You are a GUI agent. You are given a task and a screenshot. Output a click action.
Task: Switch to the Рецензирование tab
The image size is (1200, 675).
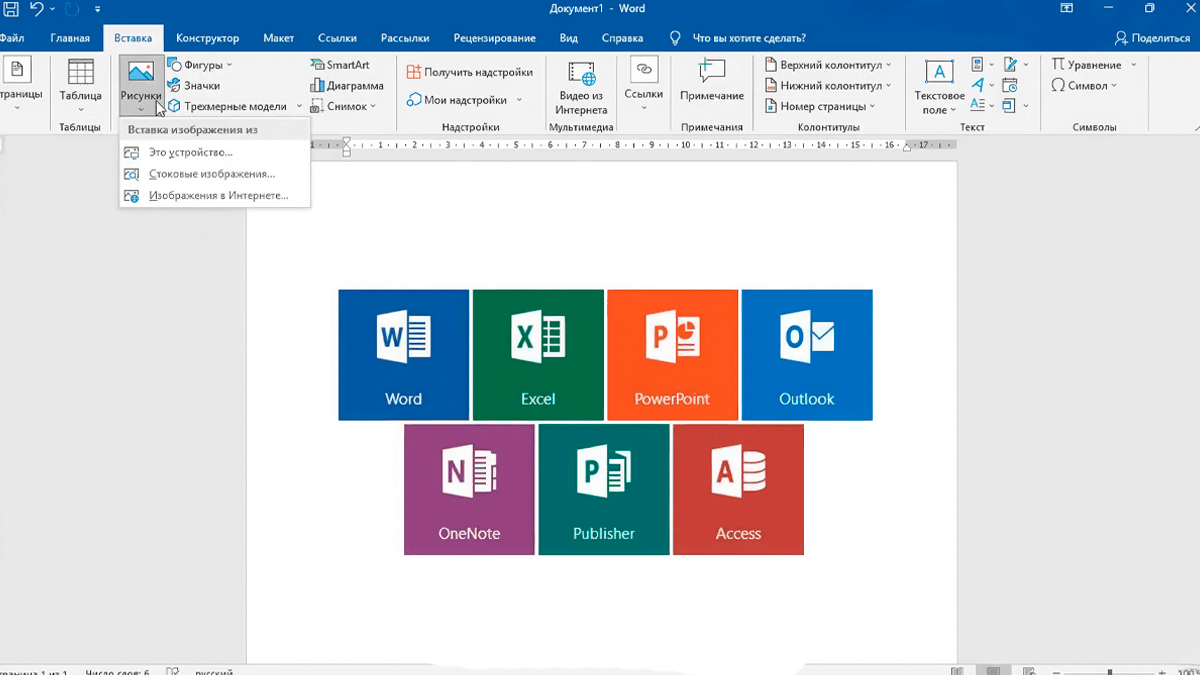point(494,38)
